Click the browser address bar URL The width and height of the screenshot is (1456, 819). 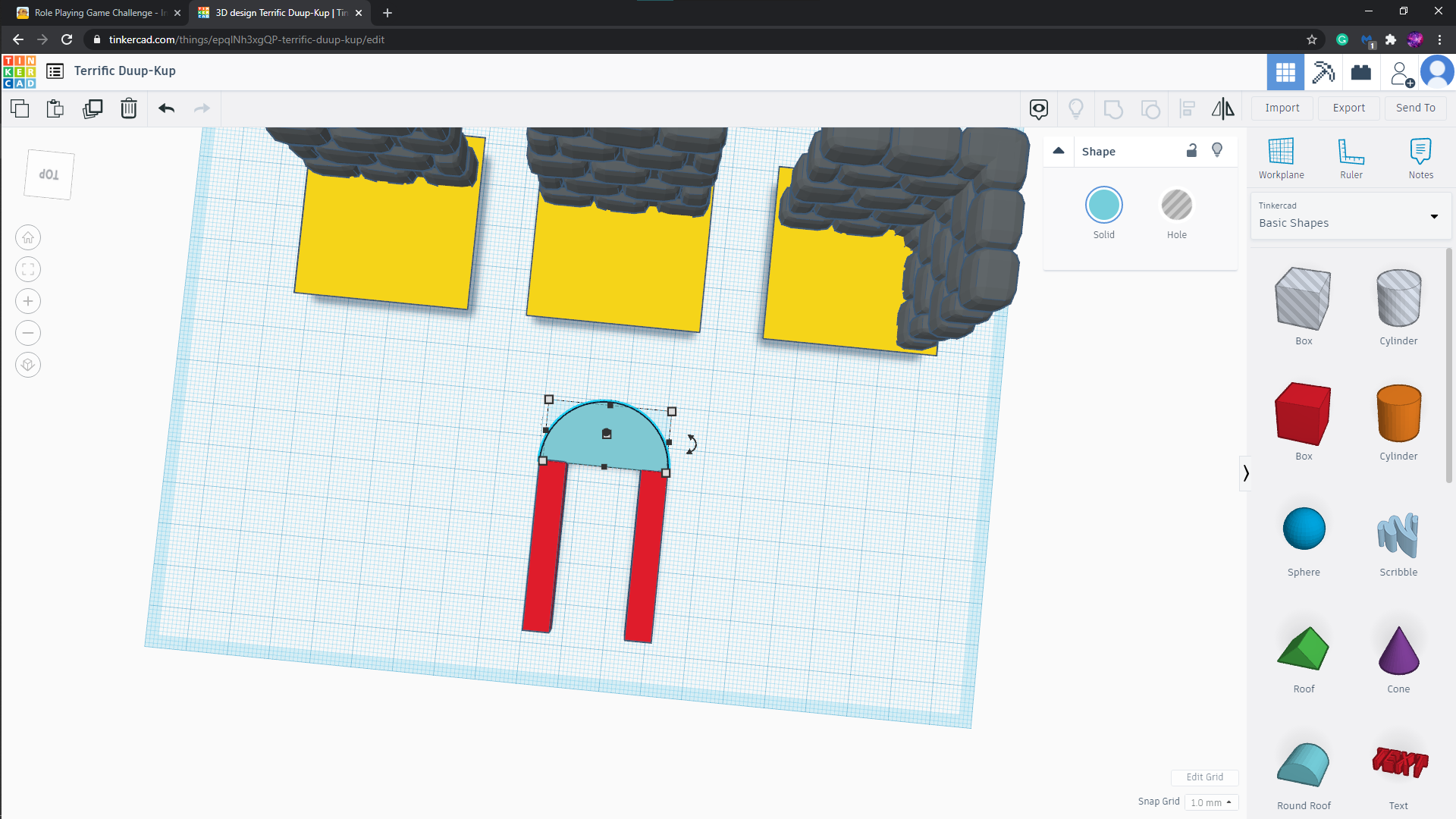(x=246, y=39)
